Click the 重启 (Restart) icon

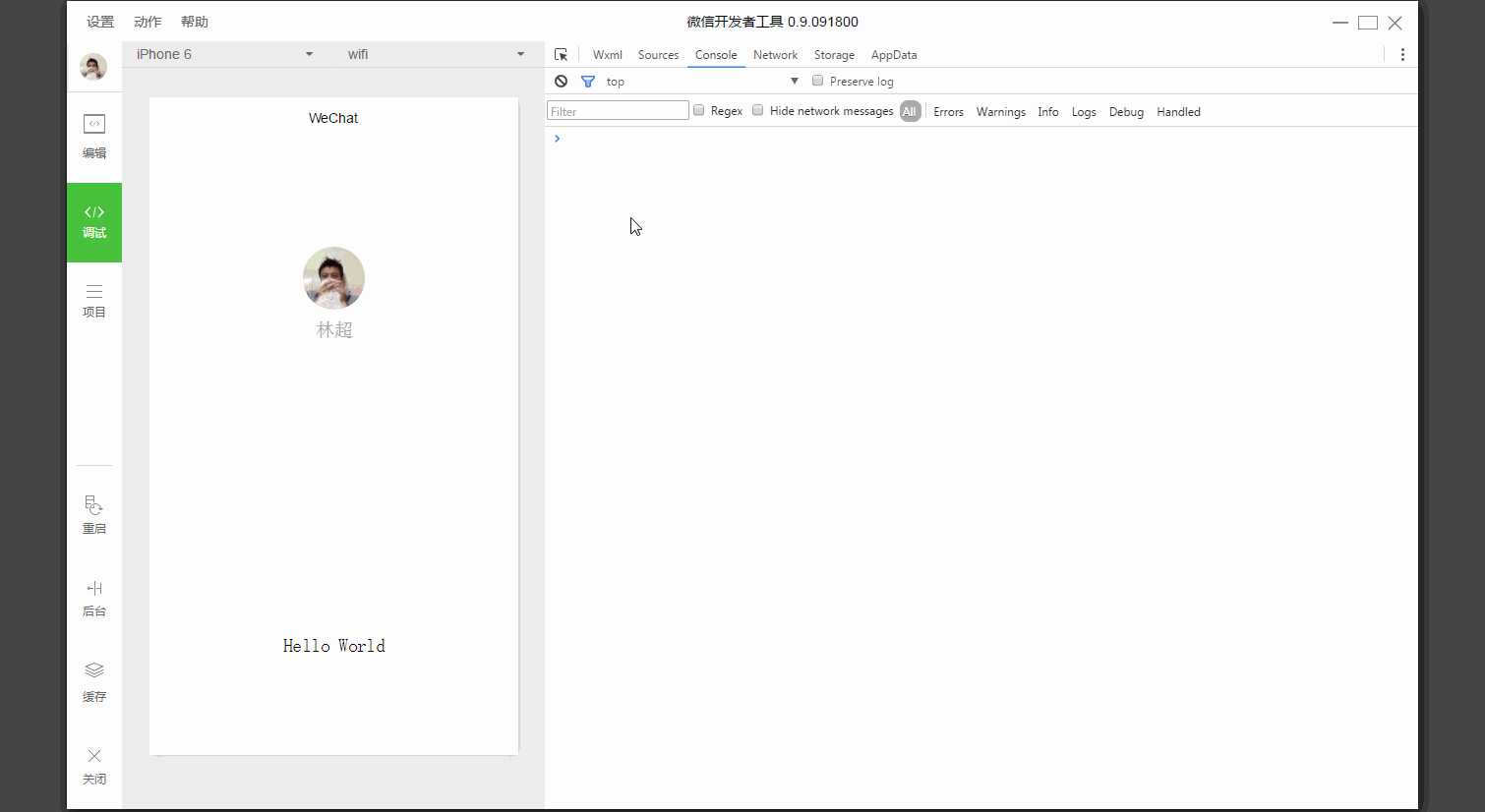(94, 514)
